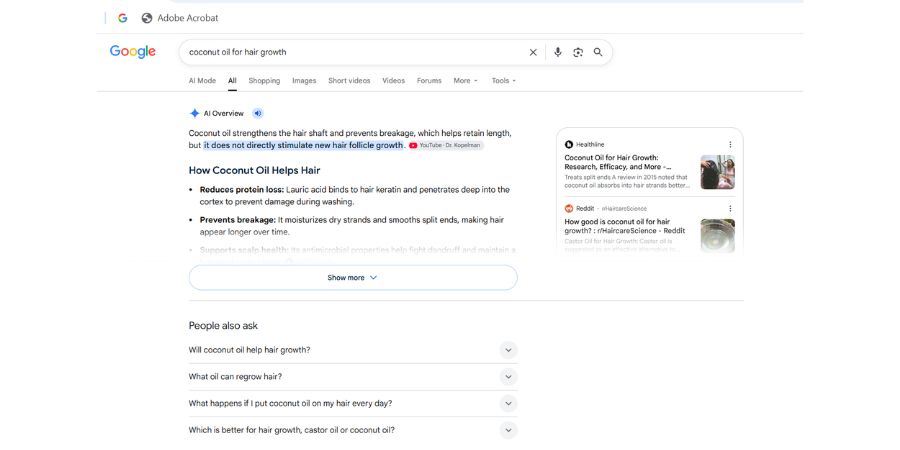Open the Short videos tab

[x=349, y=81]
